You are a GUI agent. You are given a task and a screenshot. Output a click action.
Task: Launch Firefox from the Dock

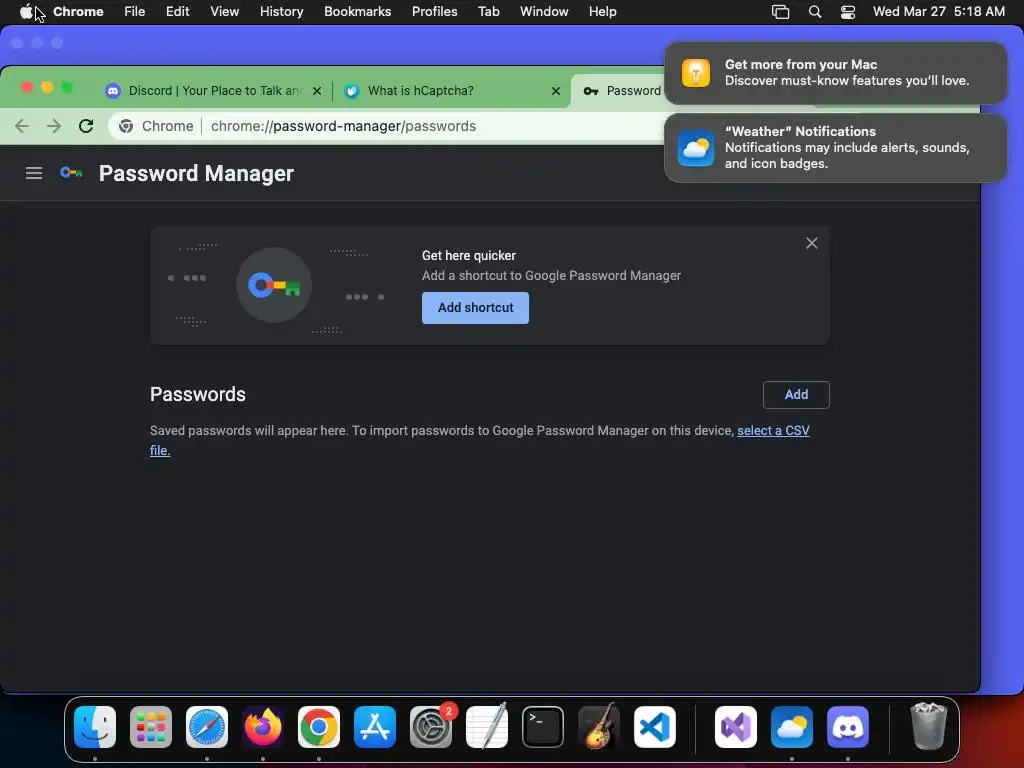(x=263, y=727)
